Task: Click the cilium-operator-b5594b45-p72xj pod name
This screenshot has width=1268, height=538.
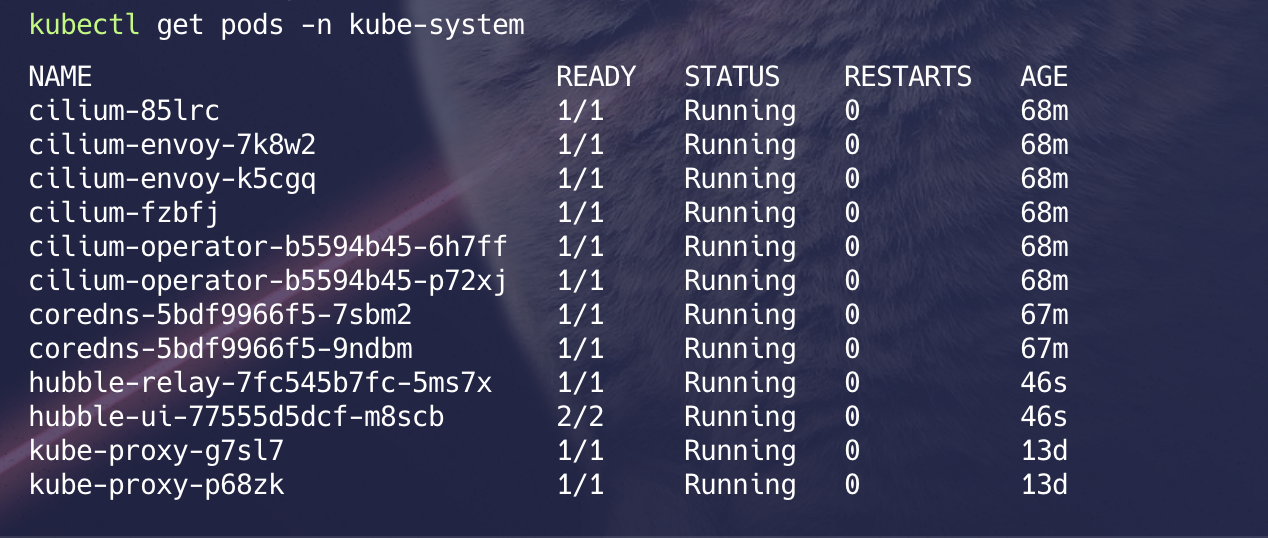Action: (268, 281)
